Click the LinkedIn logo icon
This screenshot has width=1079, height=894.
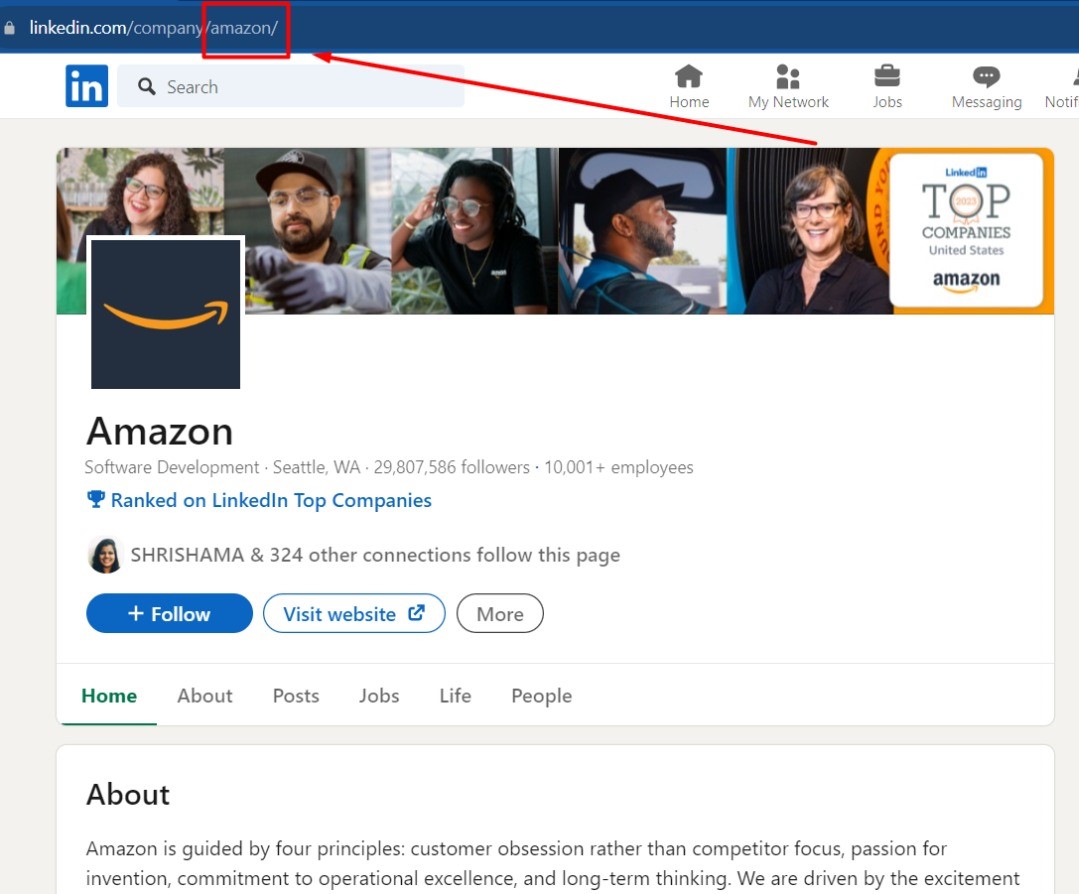click(x=86, y=87)
